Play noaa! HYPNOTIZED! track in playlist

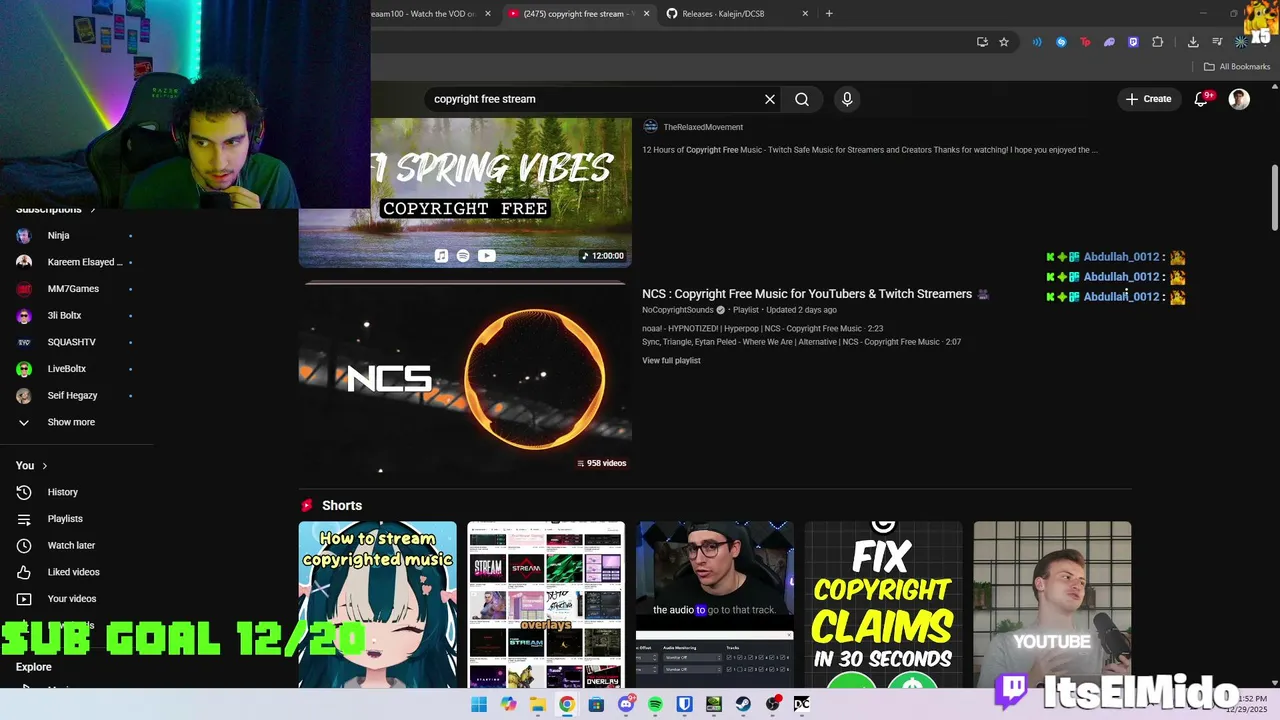[763, 328]
